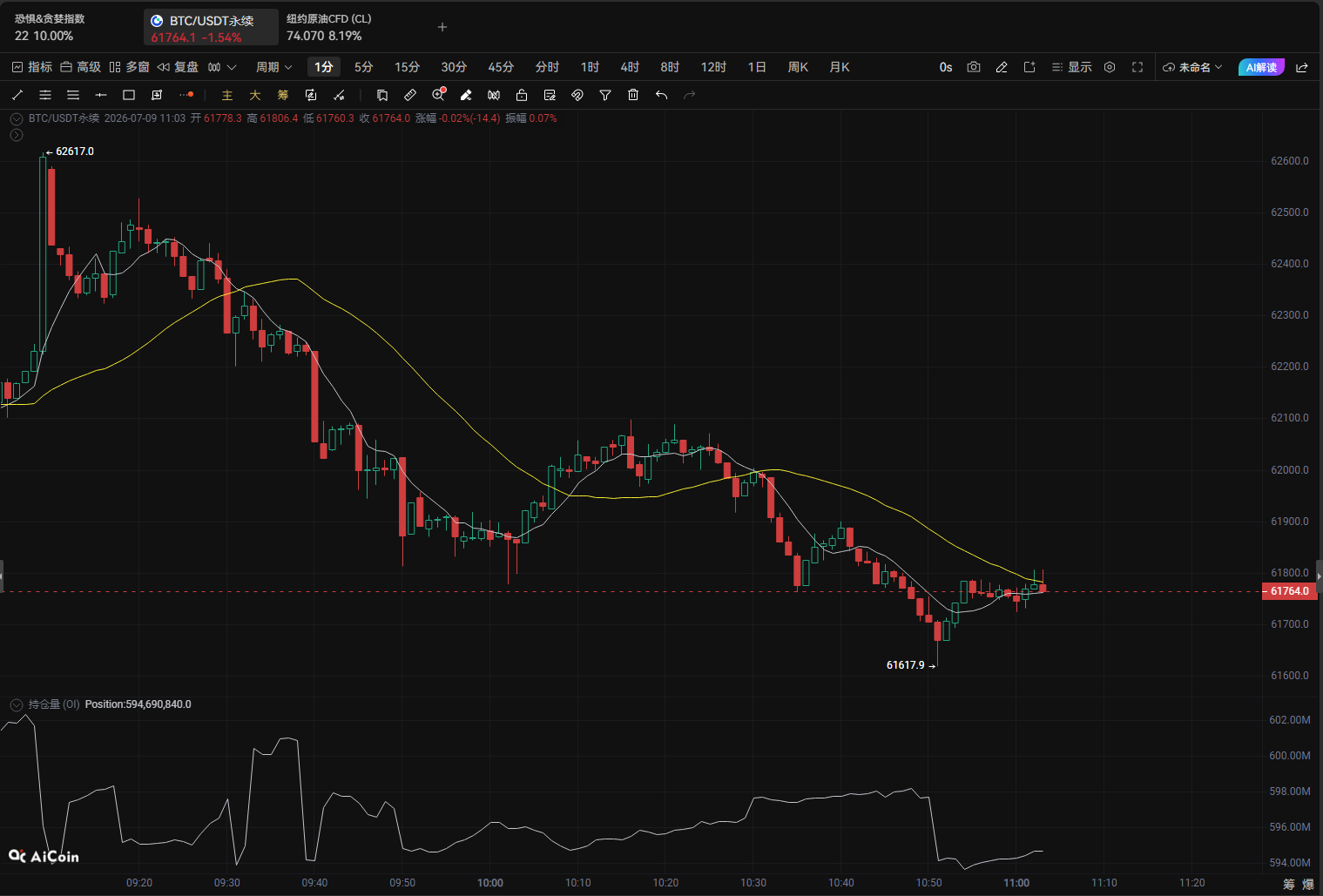The height and width of the screenshot is (896, 1323).
Task: Expand the 周期 period dropdown
Action: click(273, 67)
